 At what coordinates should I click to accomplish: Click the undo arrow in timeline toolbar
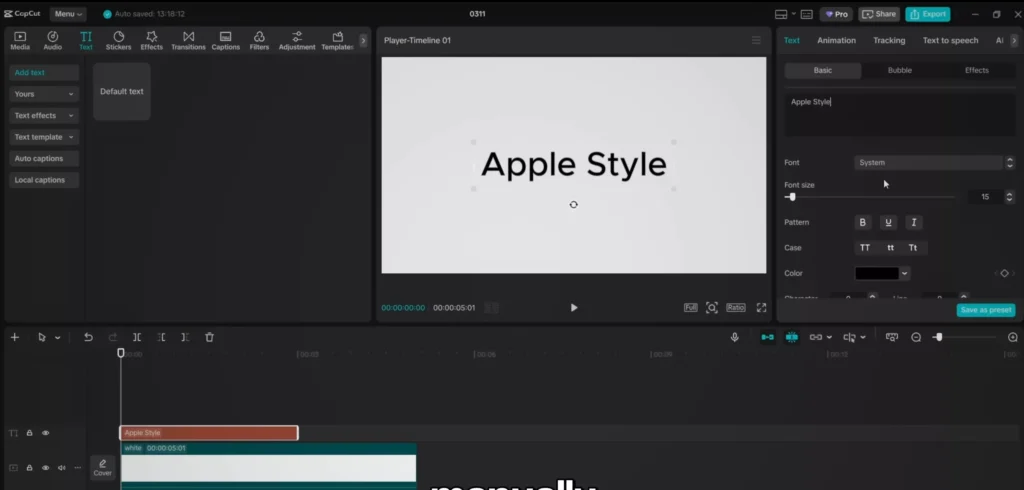[x=88, y=337]
